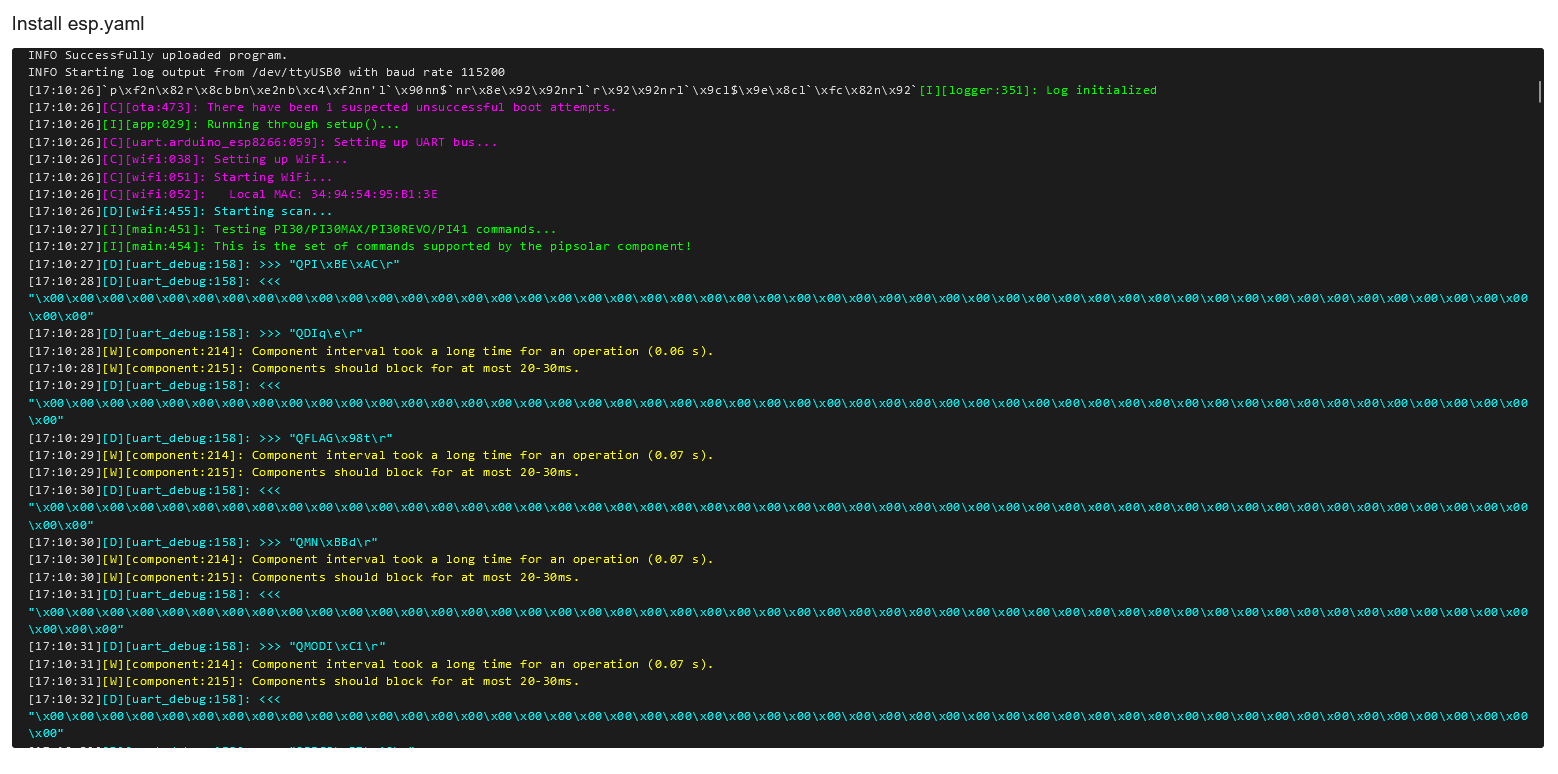This screenshot has height=774, width=1558.
Task: Select the sent command "QMODI\xC1\r" line
Action: pos(207,646)
